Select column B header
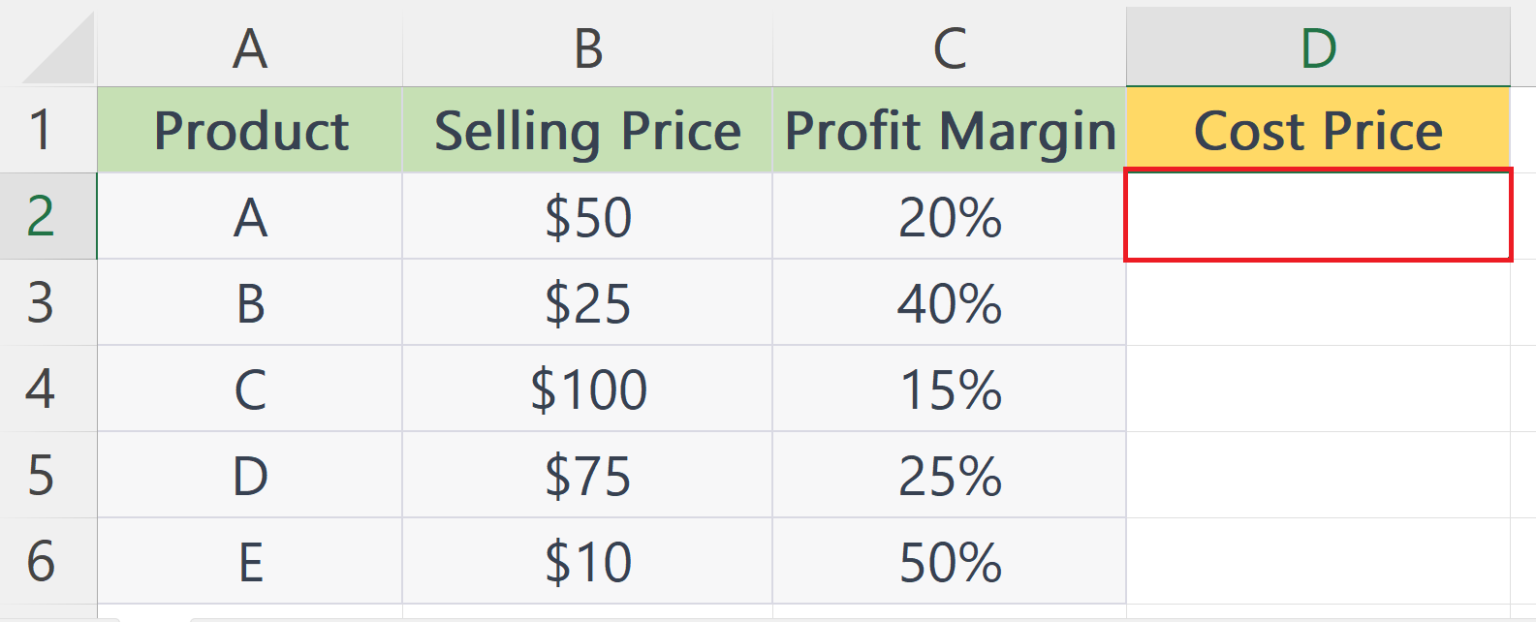 coord(588,47)
